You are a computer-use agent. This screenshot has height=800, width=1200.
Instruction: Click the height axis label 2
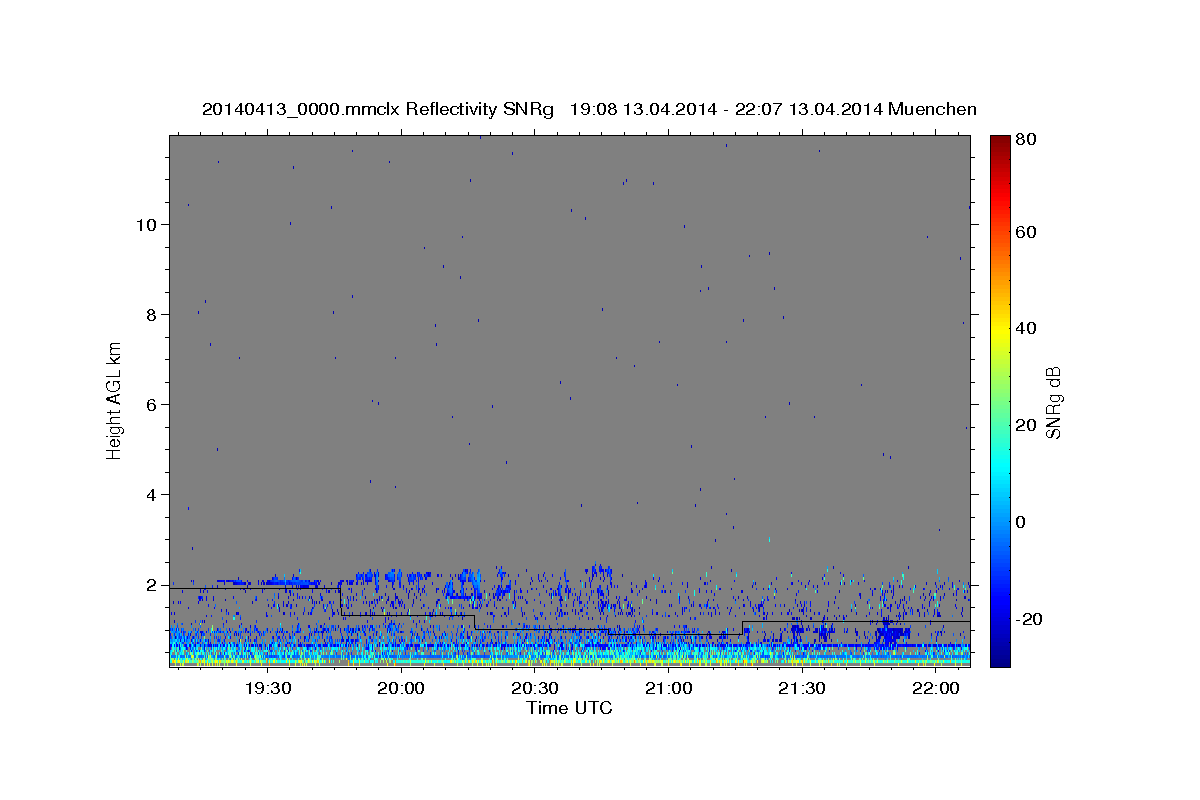pyautogui.click(x=152, y=585)
